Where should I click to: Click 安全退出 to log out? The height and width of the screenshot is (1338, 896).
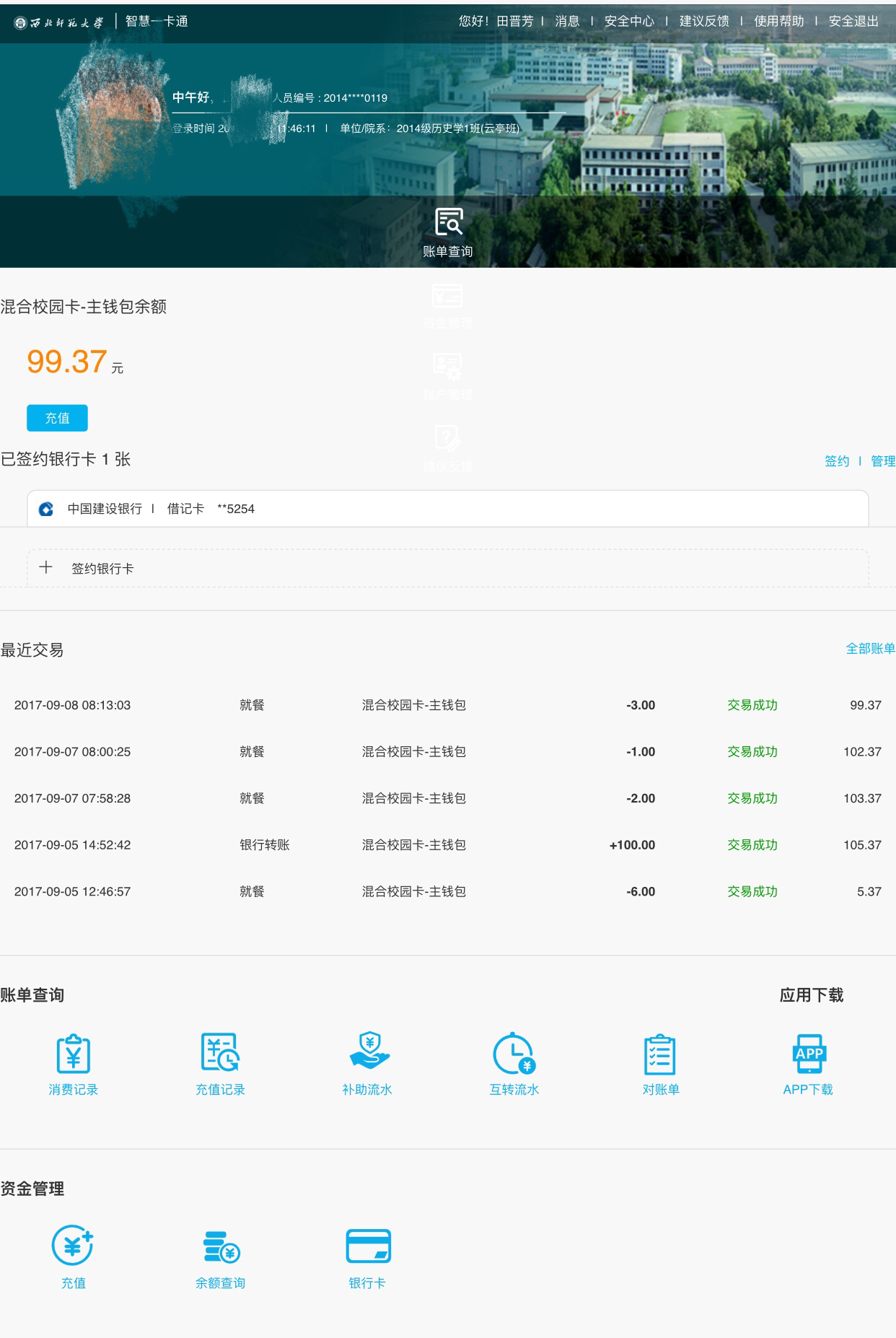point(853,22)
